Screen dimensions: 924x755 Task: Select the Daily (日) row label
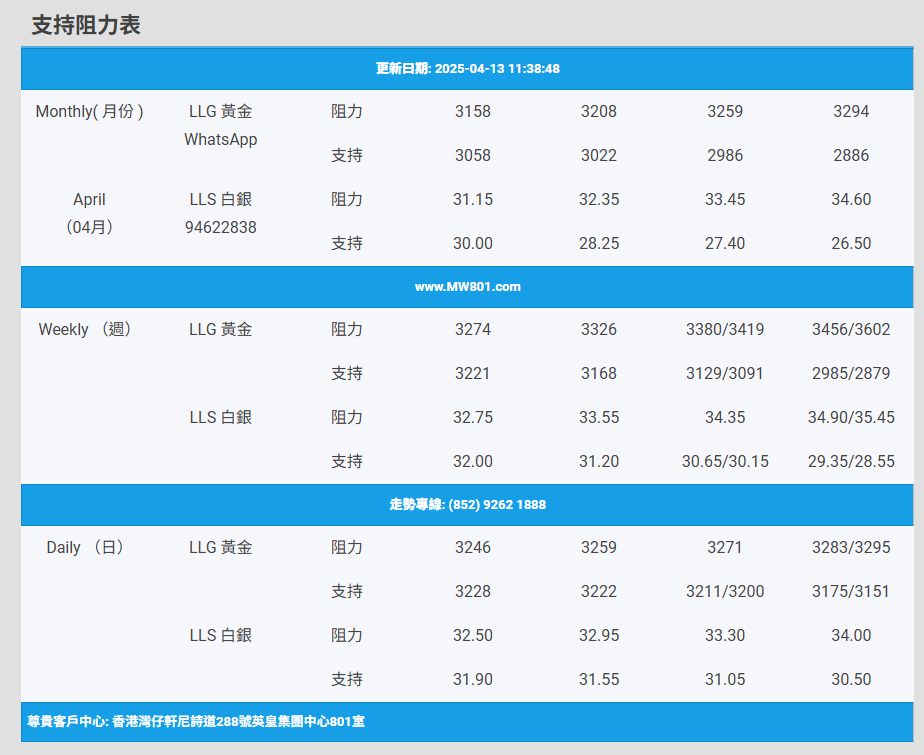85,548
